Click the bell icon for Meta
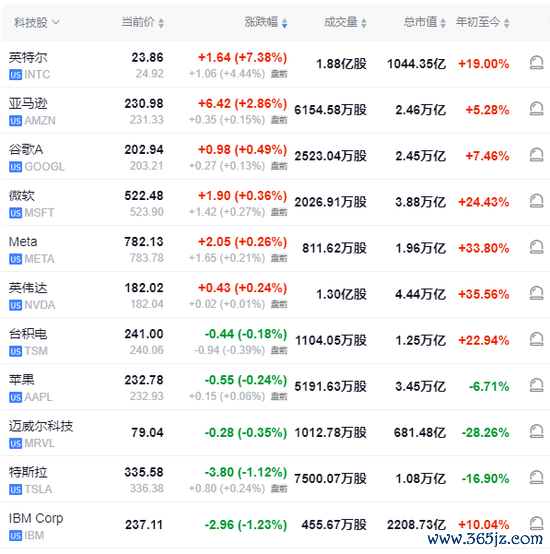 pyautogui.click(x=536, y=247)
